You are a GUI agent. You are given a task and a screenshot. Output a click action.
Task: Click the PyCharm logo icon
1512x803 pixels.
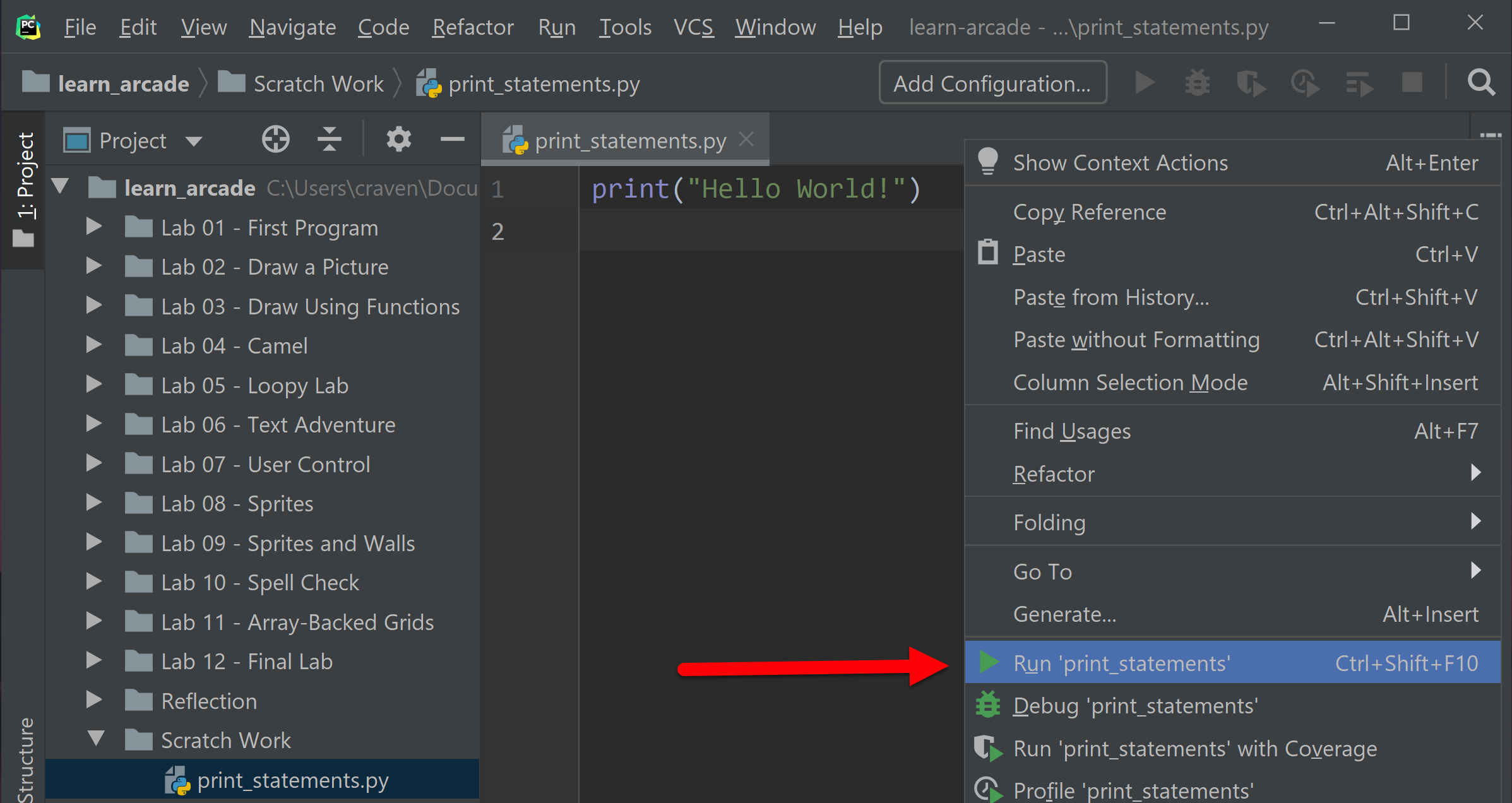tap(28, 27)
